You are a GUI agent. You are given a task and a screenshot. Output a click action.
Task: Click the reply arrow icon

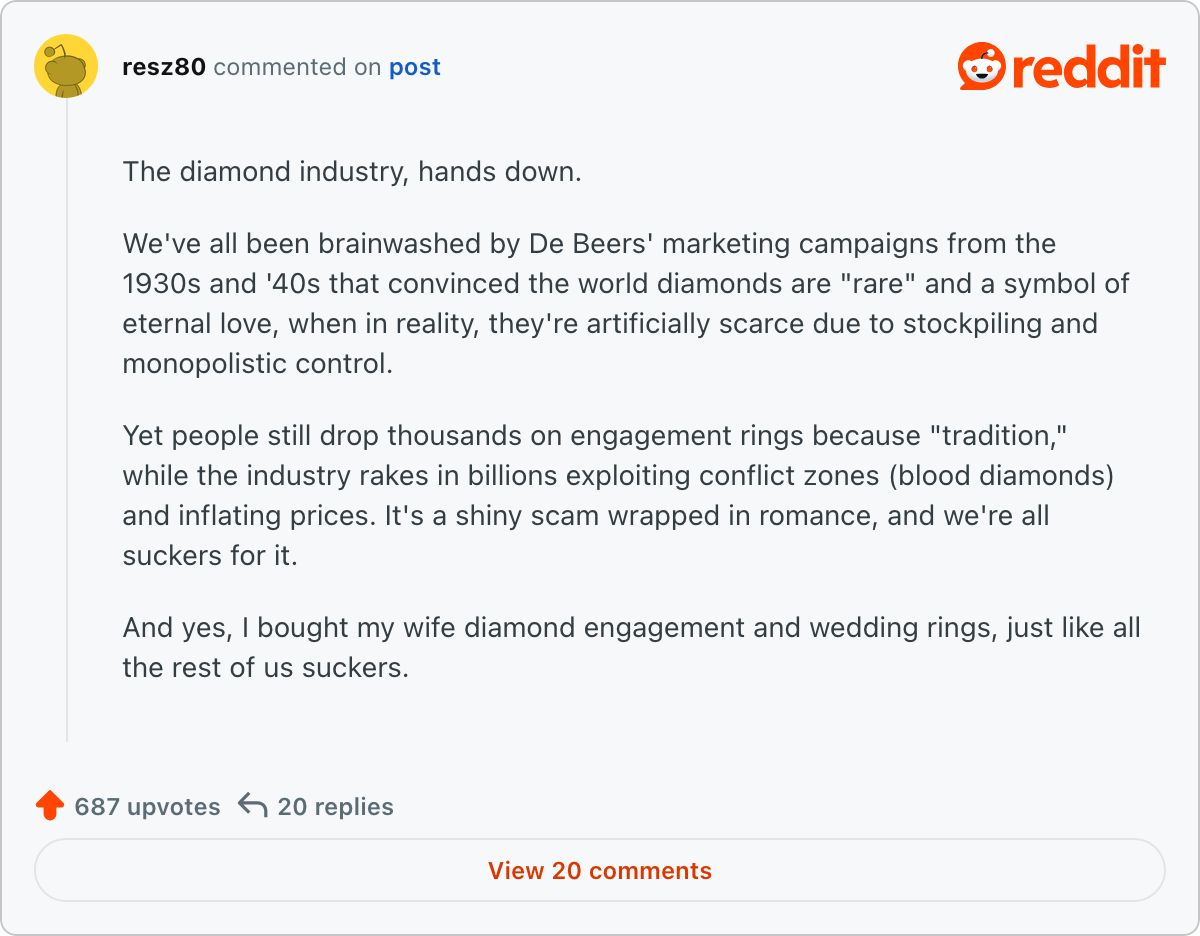253,806
